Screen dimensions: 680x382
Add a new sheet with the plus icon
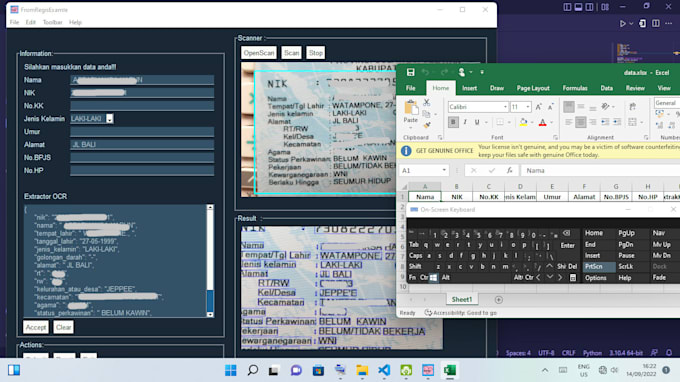(x=499, y=300)
